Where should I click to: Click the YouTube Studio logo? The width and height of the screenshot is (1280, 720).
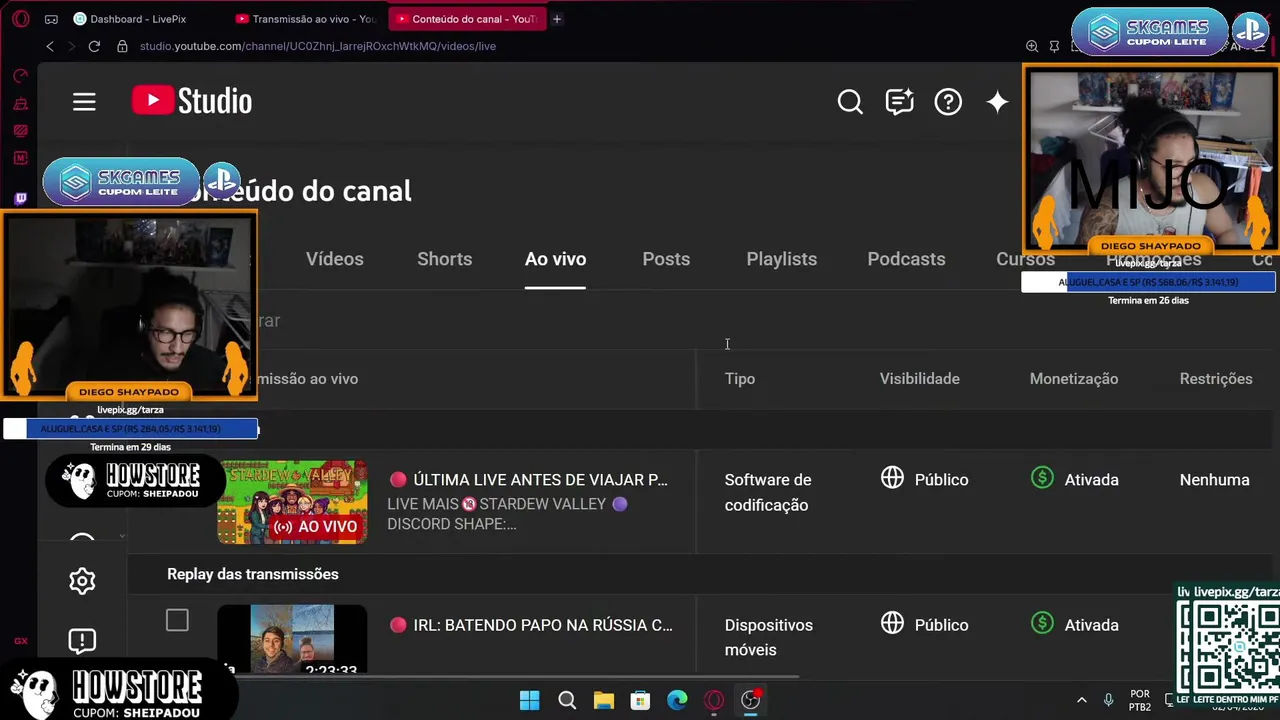(192, 101)
